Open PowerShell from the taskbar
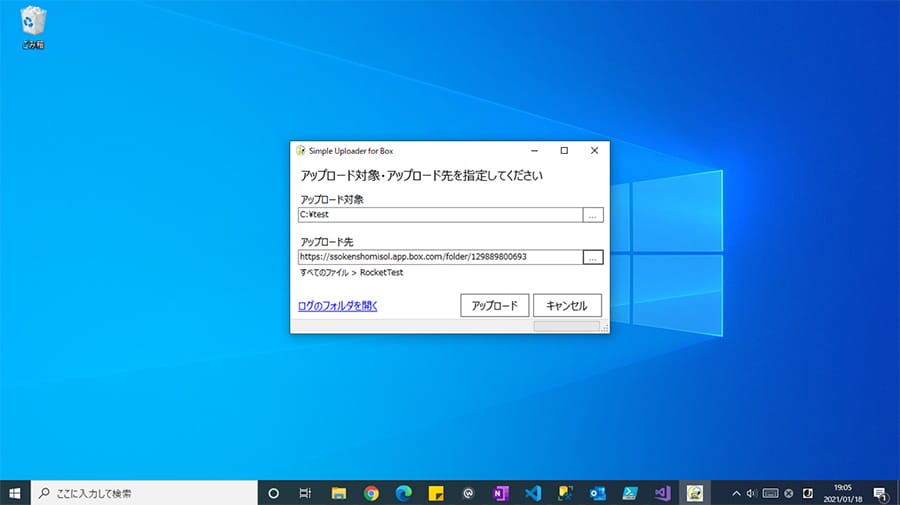The width and height of the screenshot is (900, 505). 629,493
